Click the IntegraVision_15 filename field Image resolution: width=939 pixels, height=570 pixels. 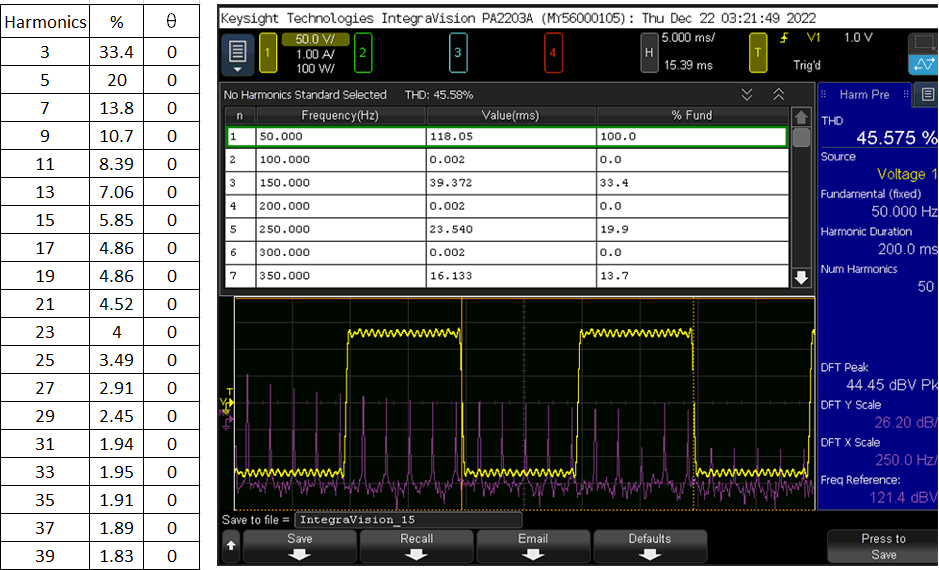click(x=408, y=520)
